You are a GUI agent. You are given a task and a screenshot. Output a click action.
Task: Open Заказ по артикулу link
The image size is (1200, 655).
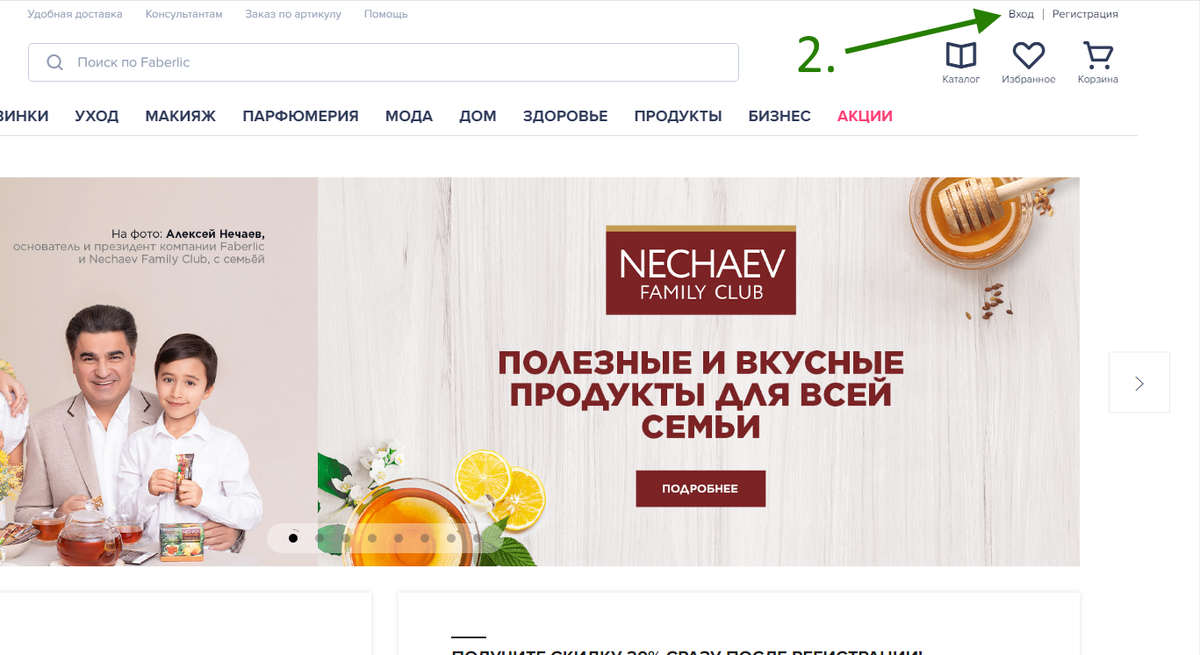[293, 14]
